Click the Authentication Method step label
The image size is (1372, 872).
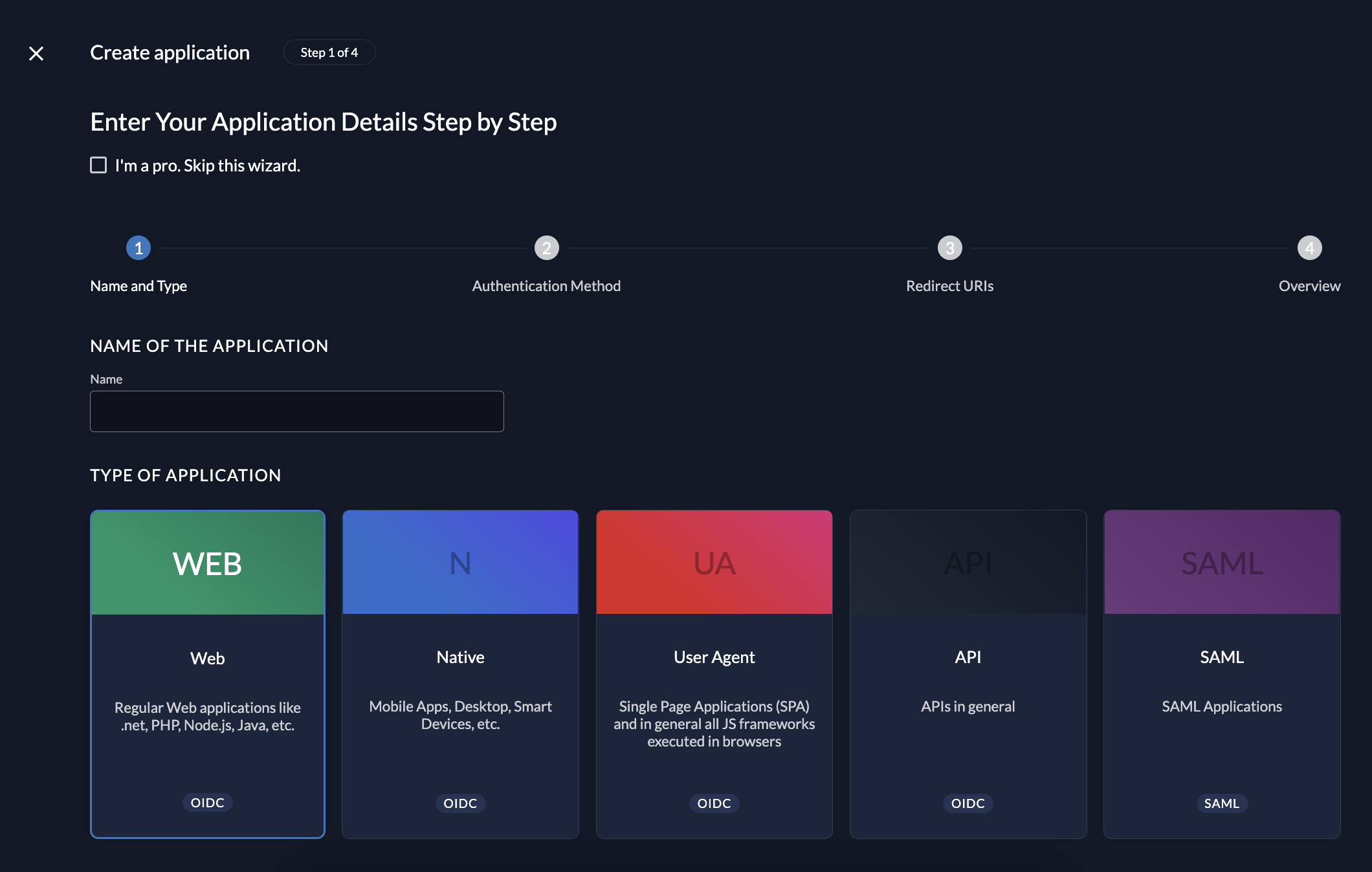pyautogui.click(x=546, y=286)
